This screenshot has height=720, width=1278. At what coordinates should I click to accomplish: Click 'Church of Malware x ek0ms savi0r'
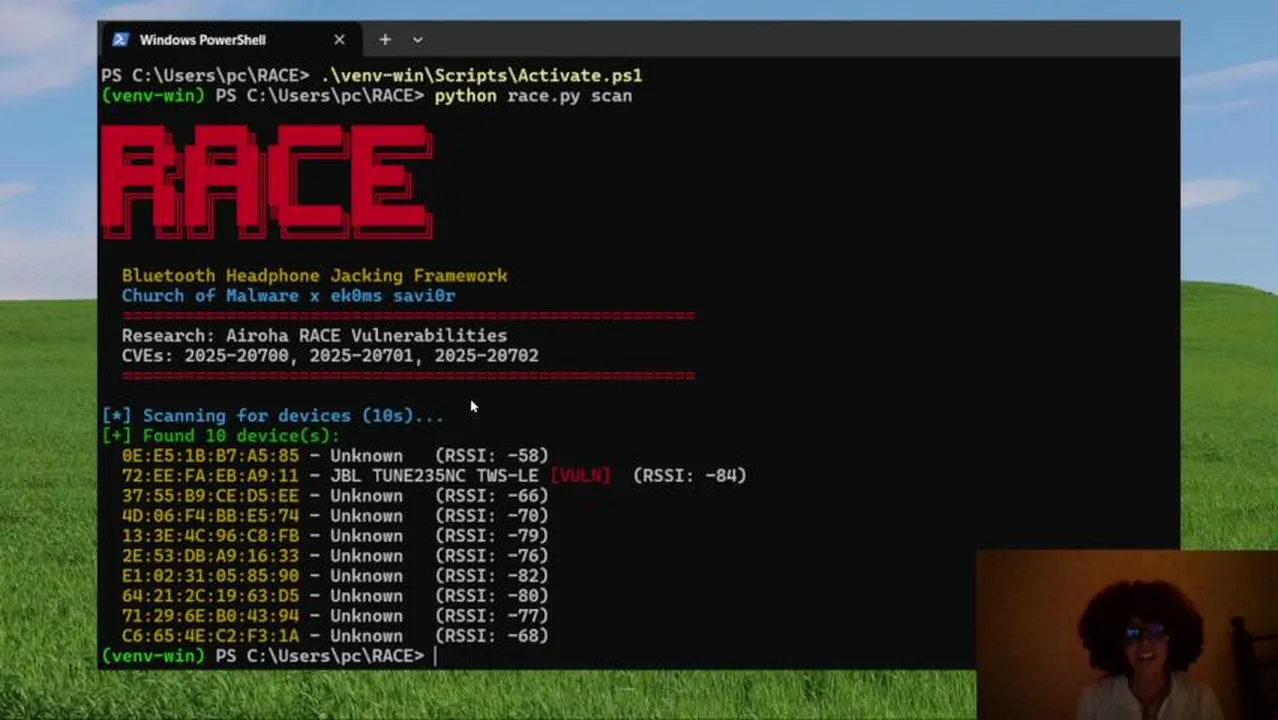point(289,296)
